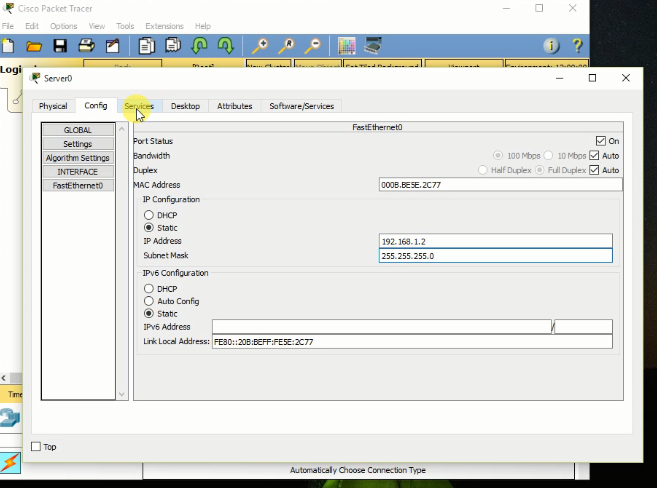This screenshot has width=657, height=488.
Task: Click the IPv6 Address field
Action: click(382, 327)
